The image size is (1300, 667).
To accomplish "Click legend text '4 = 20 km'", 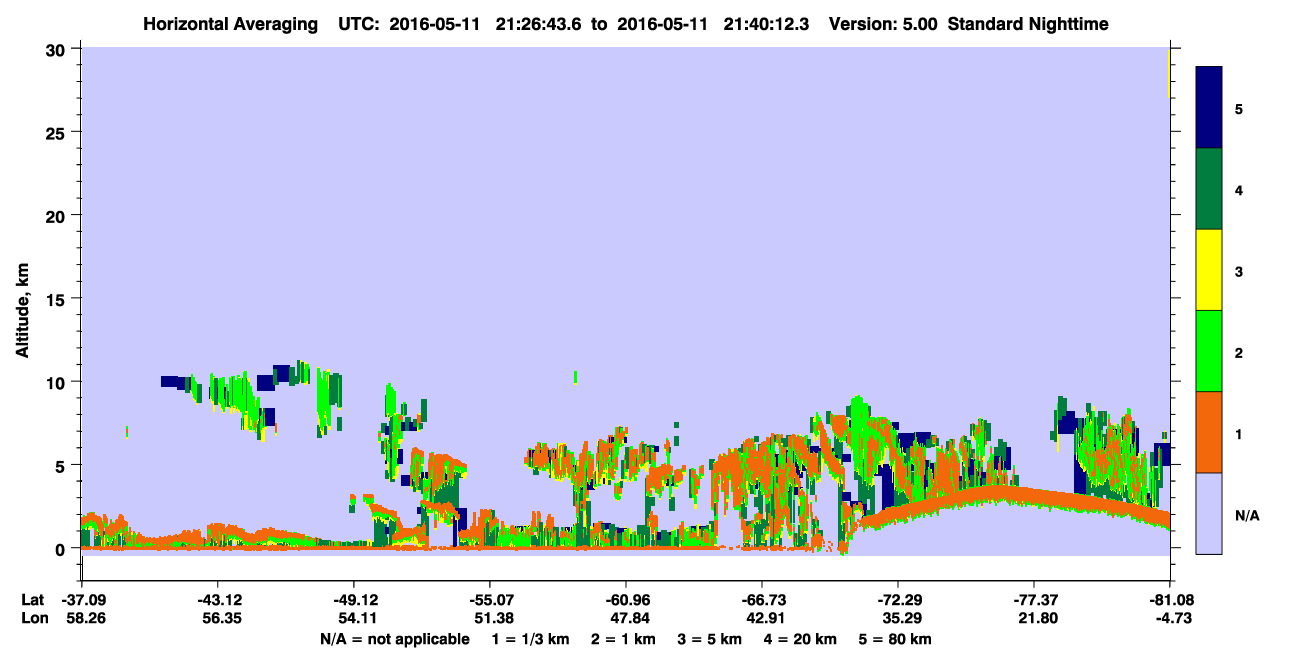I will pyautogui.click(x=799, y=639).
